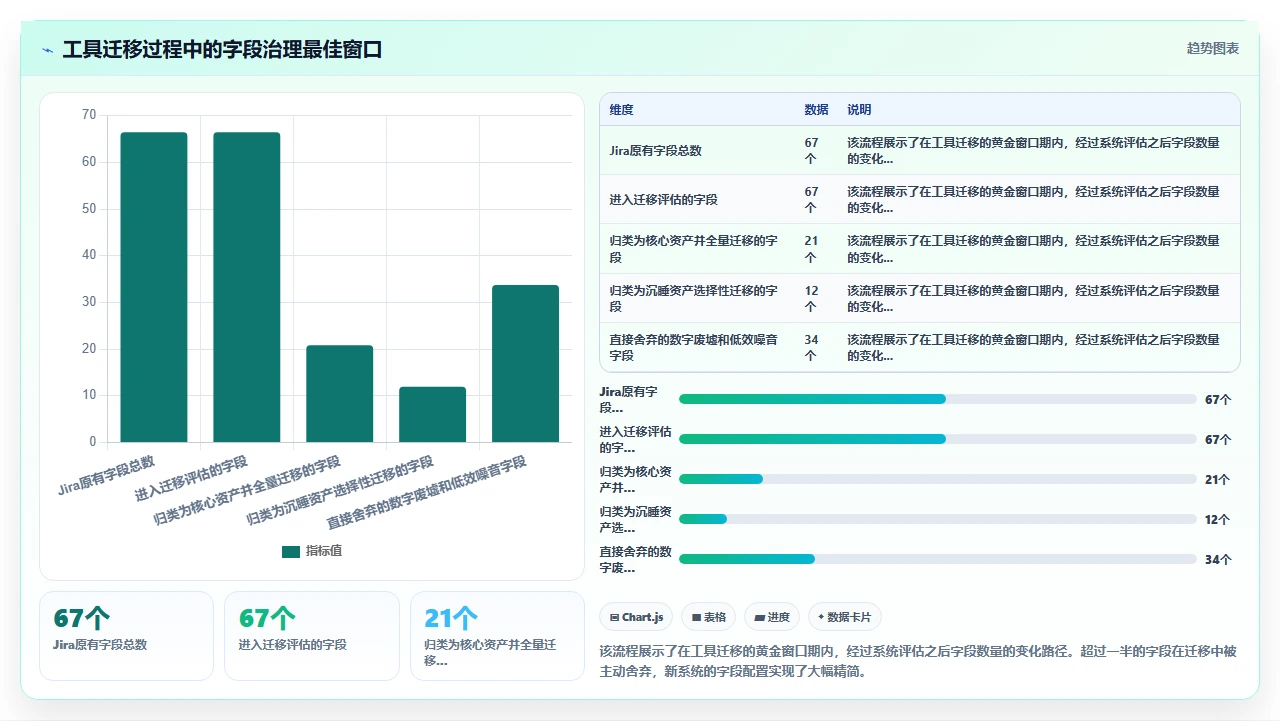
Task: Click the 趋势图表 label at top right
Action: click(1213, 48)
